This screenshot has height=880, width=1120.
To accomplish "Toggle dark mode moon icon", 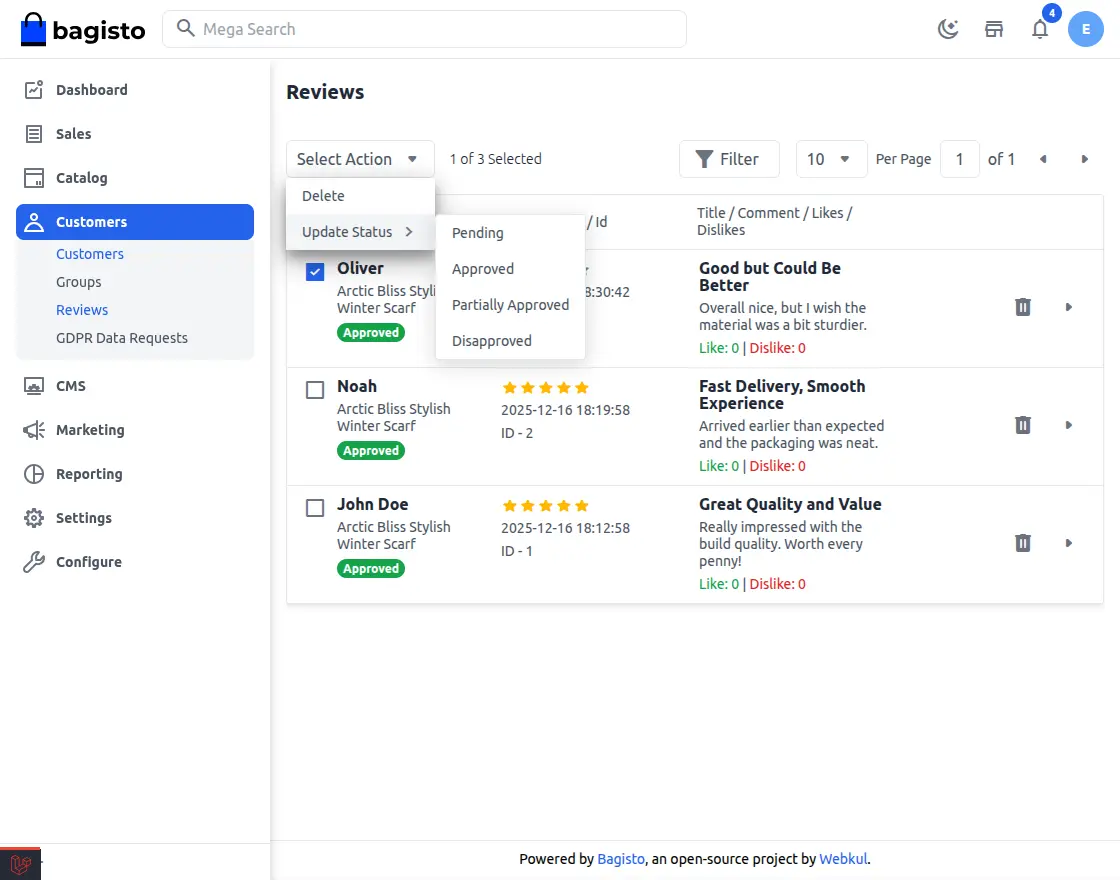I will pyautogui.click(x=947, y=29).
